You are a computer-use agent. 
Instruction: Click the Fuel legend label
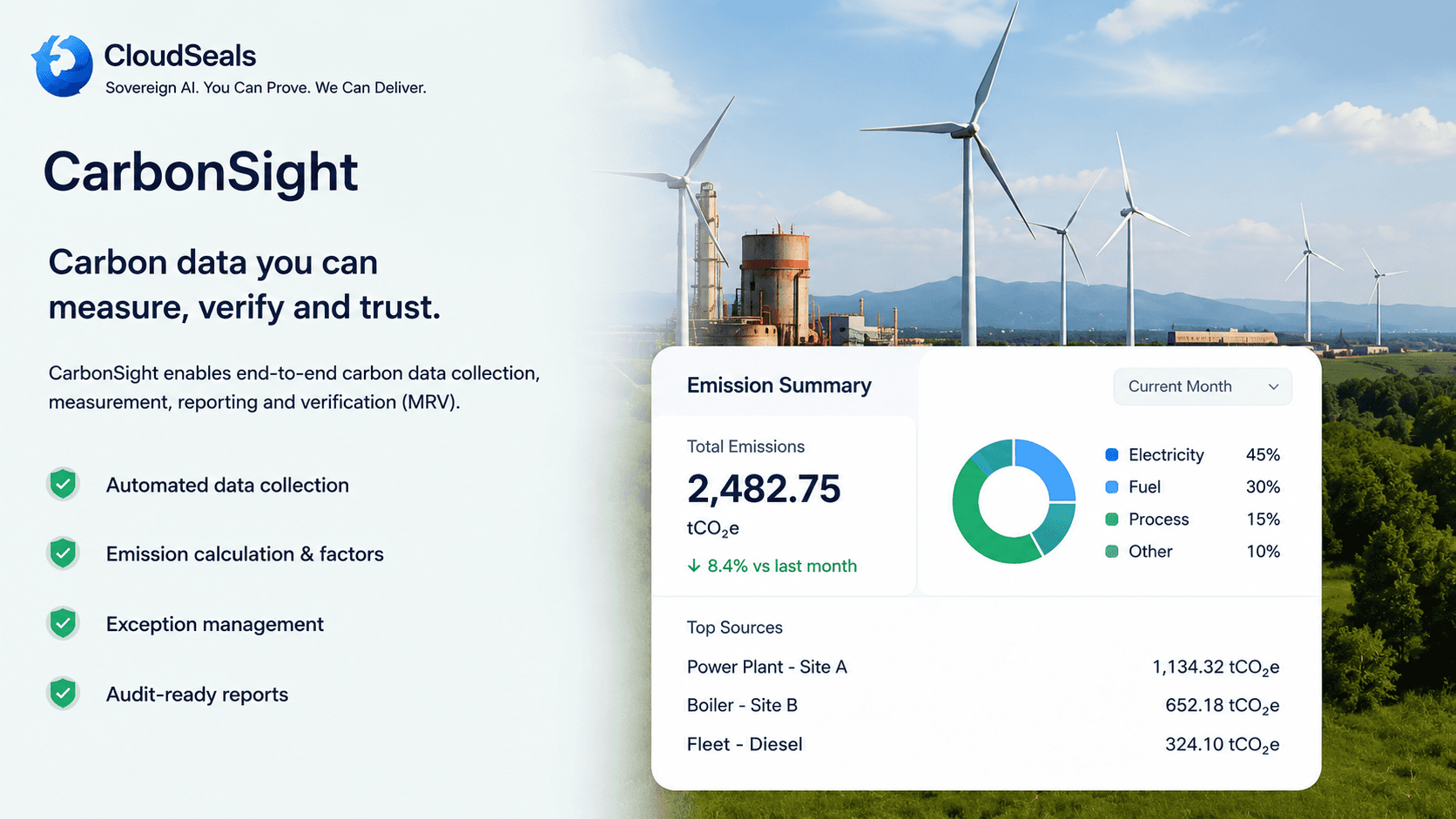(1144, 487)
